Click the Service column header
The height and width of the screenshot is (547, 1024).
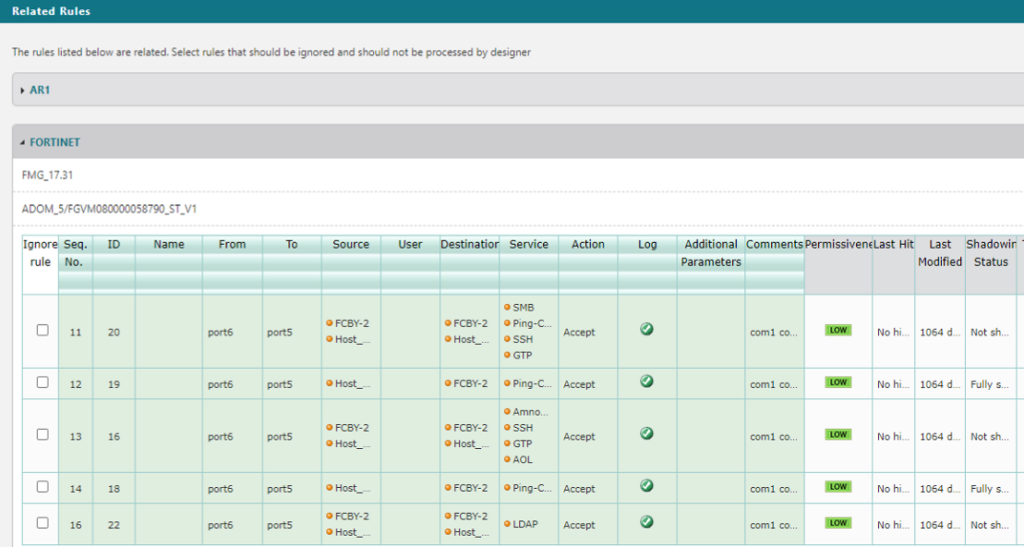pyautogui.click(x=529, y=244)
